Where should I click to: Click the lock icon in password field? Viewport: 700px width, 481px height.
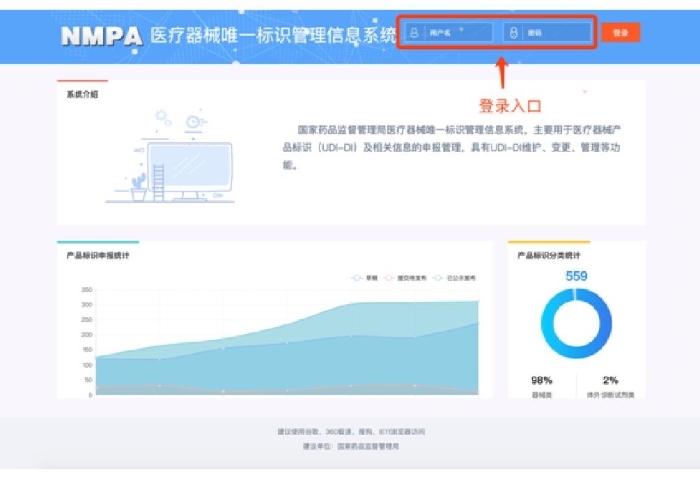click(x=514, y=33)
